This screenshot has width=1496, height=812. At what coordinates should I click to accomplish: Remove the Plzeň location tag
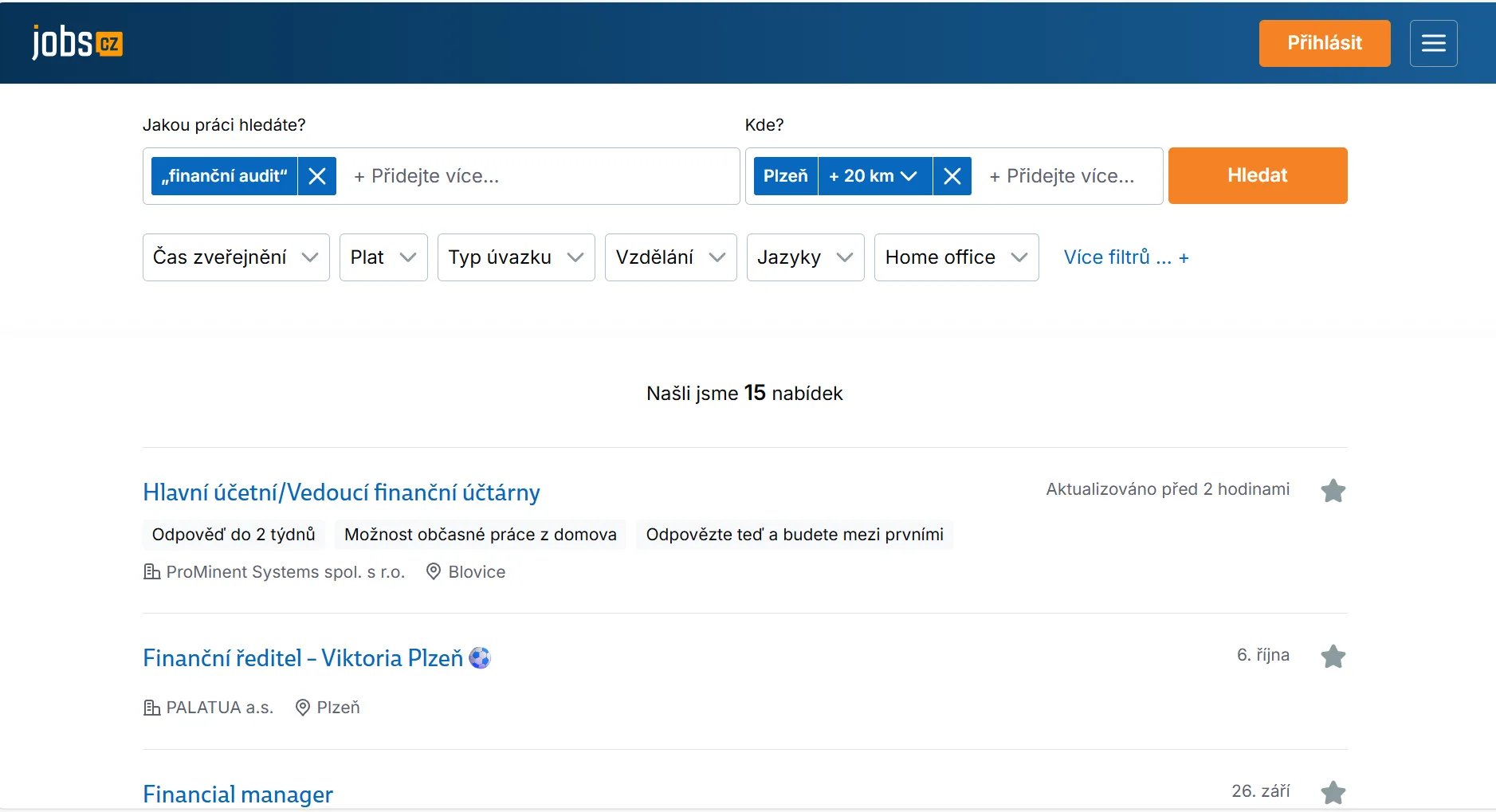(x=952, y=176)
